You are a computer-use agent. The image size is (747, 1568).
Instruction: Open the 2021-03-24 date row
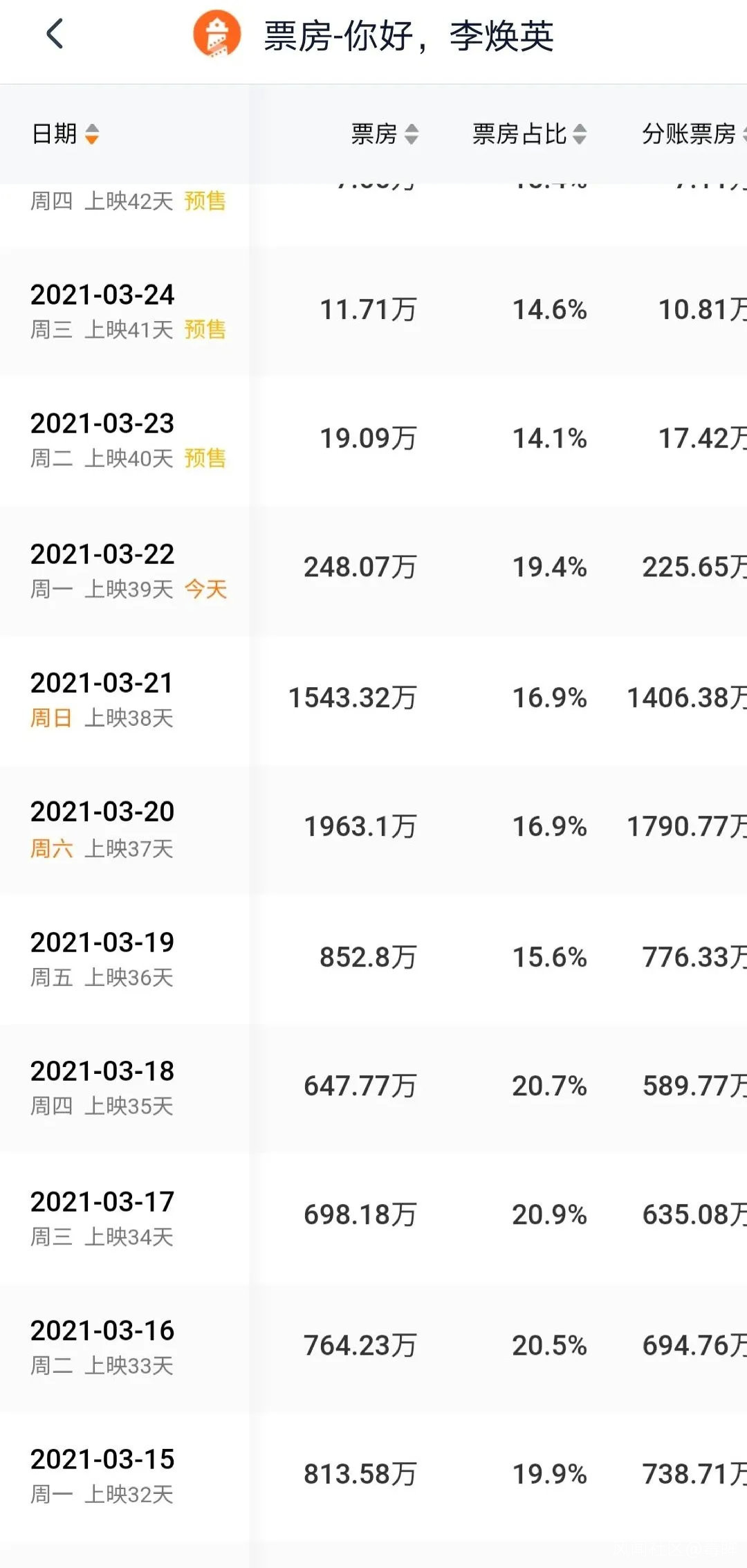102,295
